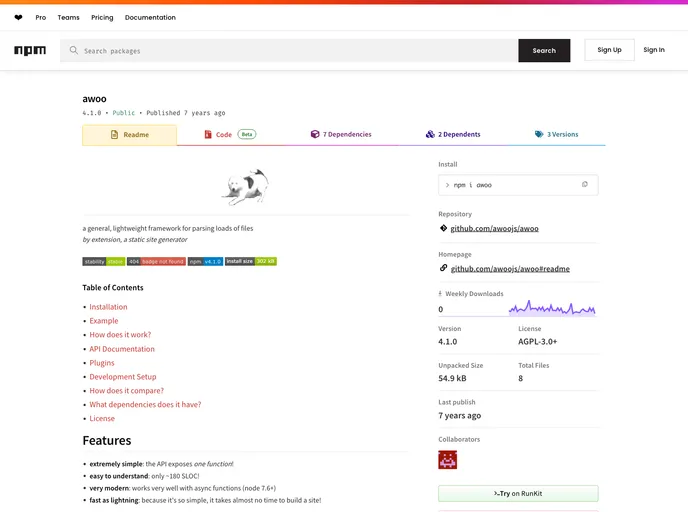
Task: Switch to the 7 Dependencies tab
Action: pos(341,135)
